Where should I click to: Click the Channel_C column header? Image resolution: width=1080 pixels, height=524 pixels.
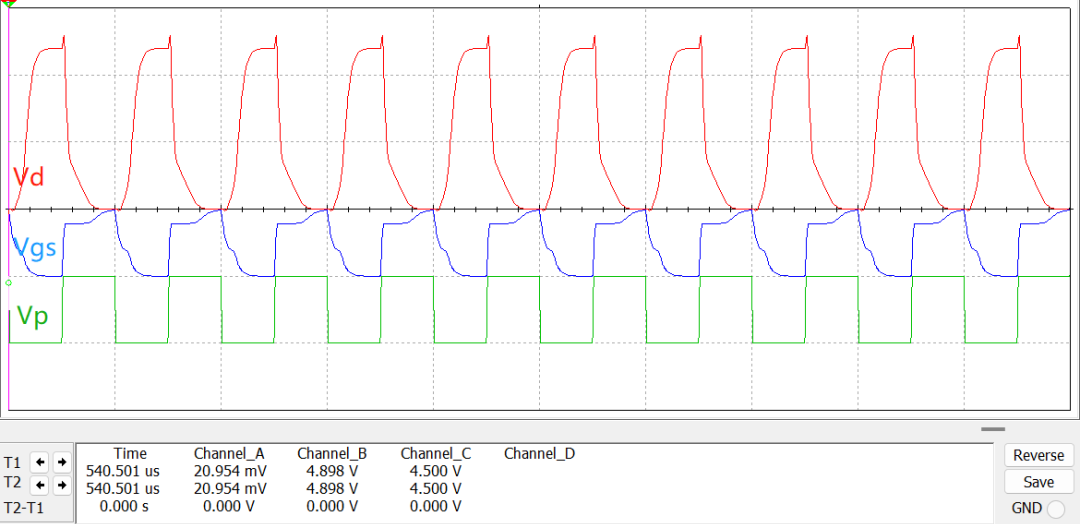click(x=436, y=454)
